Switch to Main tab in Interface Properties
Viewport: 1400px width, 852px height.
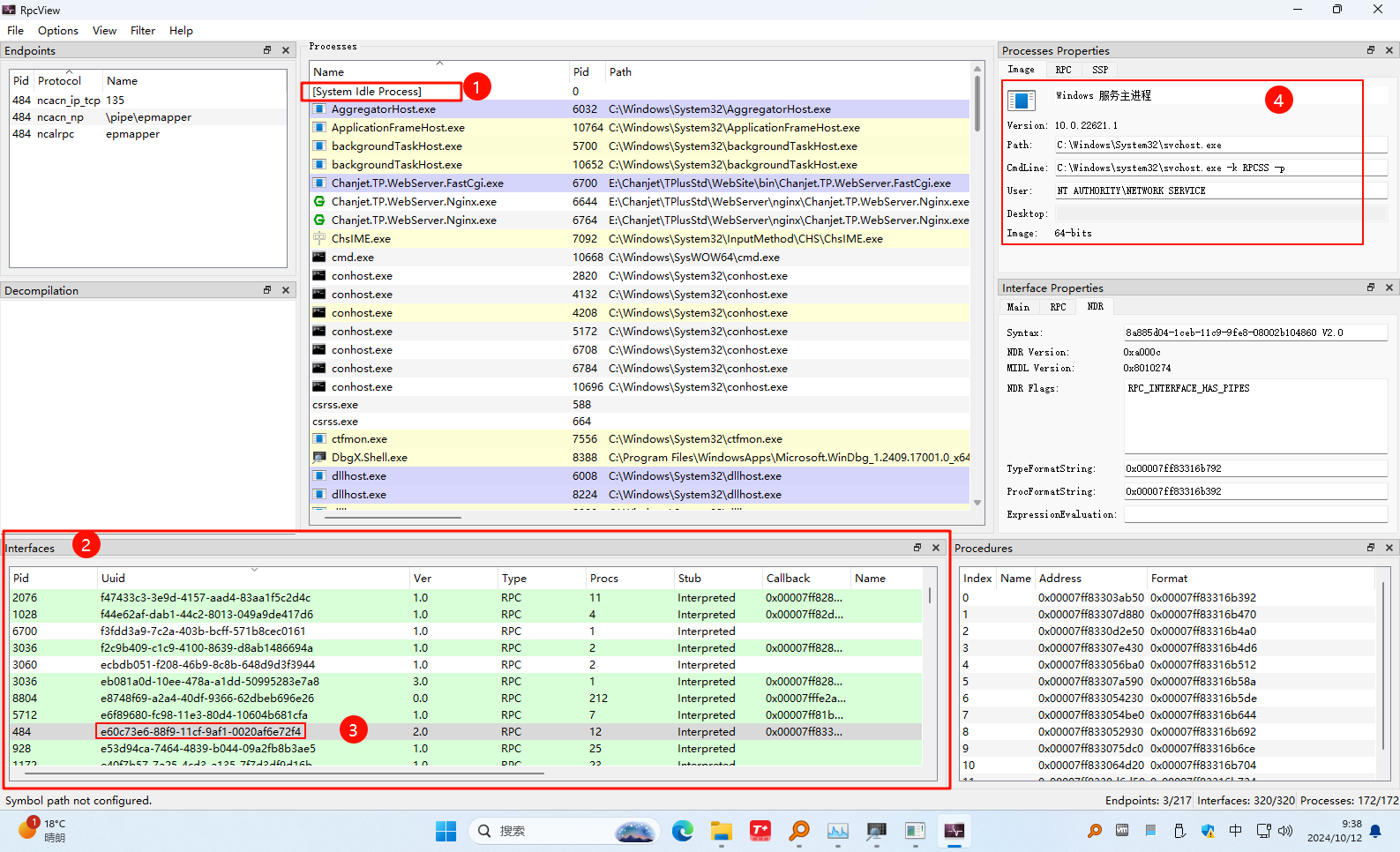1018,307
